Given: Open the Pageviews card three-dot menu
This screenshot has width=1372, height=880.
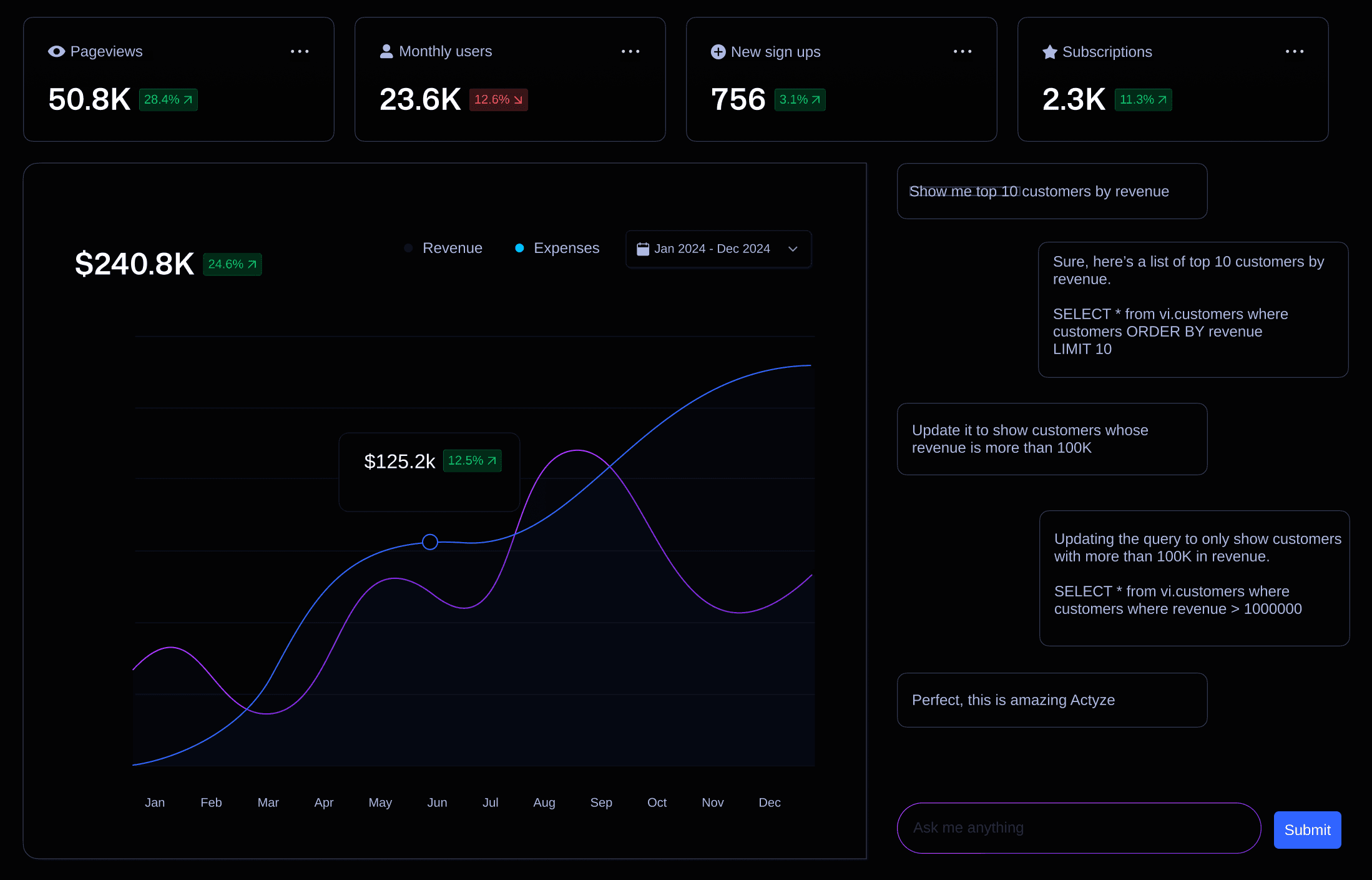Looking at the screenshot, I should click(x=300, y=52).
